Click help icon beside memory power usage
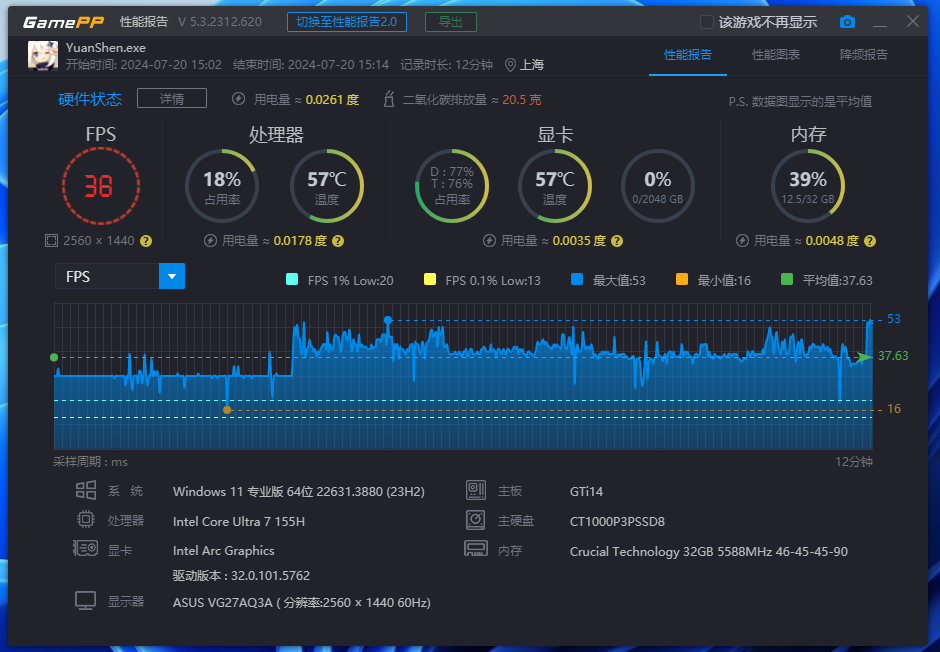This screenshot has width=940, height=652. click(x=870, y=241)
